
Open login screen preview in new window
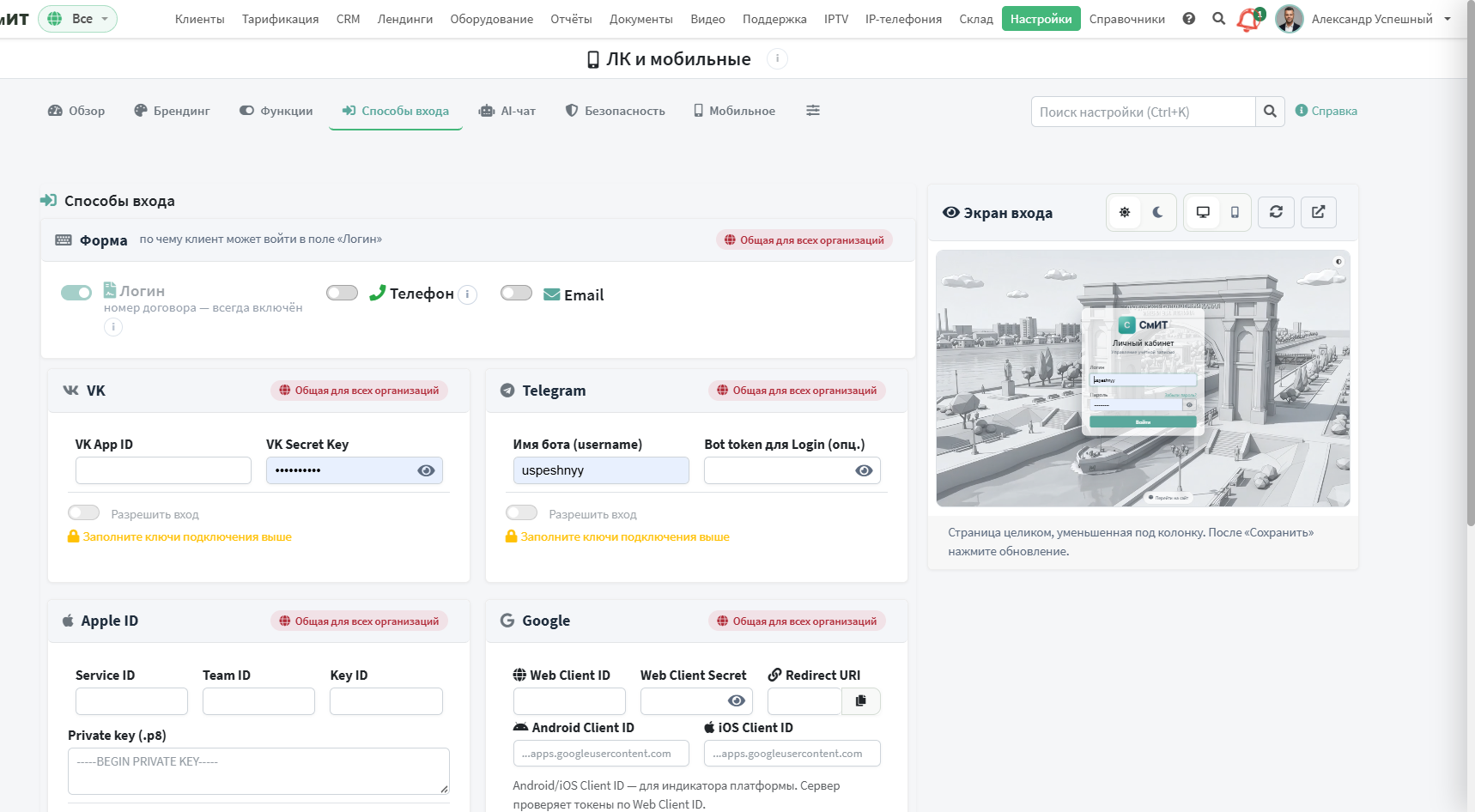[x=1319, y=212]
